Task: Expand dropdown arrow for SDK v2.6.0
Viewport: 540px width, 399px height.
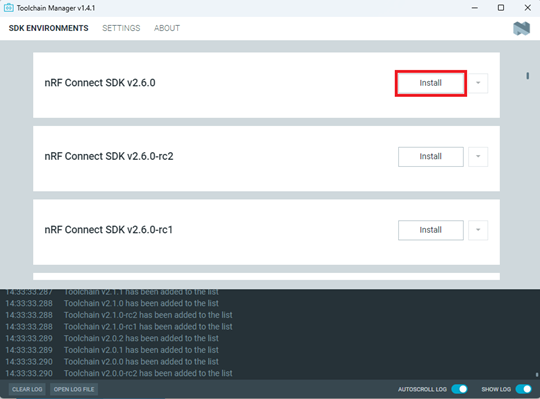Action: coord(478,83)
